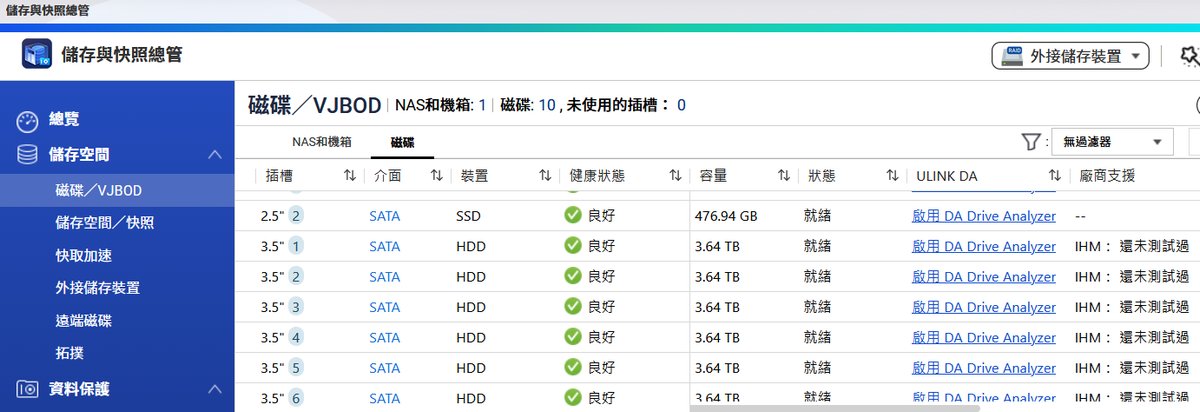Click 啟用 DA Drive Analyzer for SSD row

[x=983, y=216]
